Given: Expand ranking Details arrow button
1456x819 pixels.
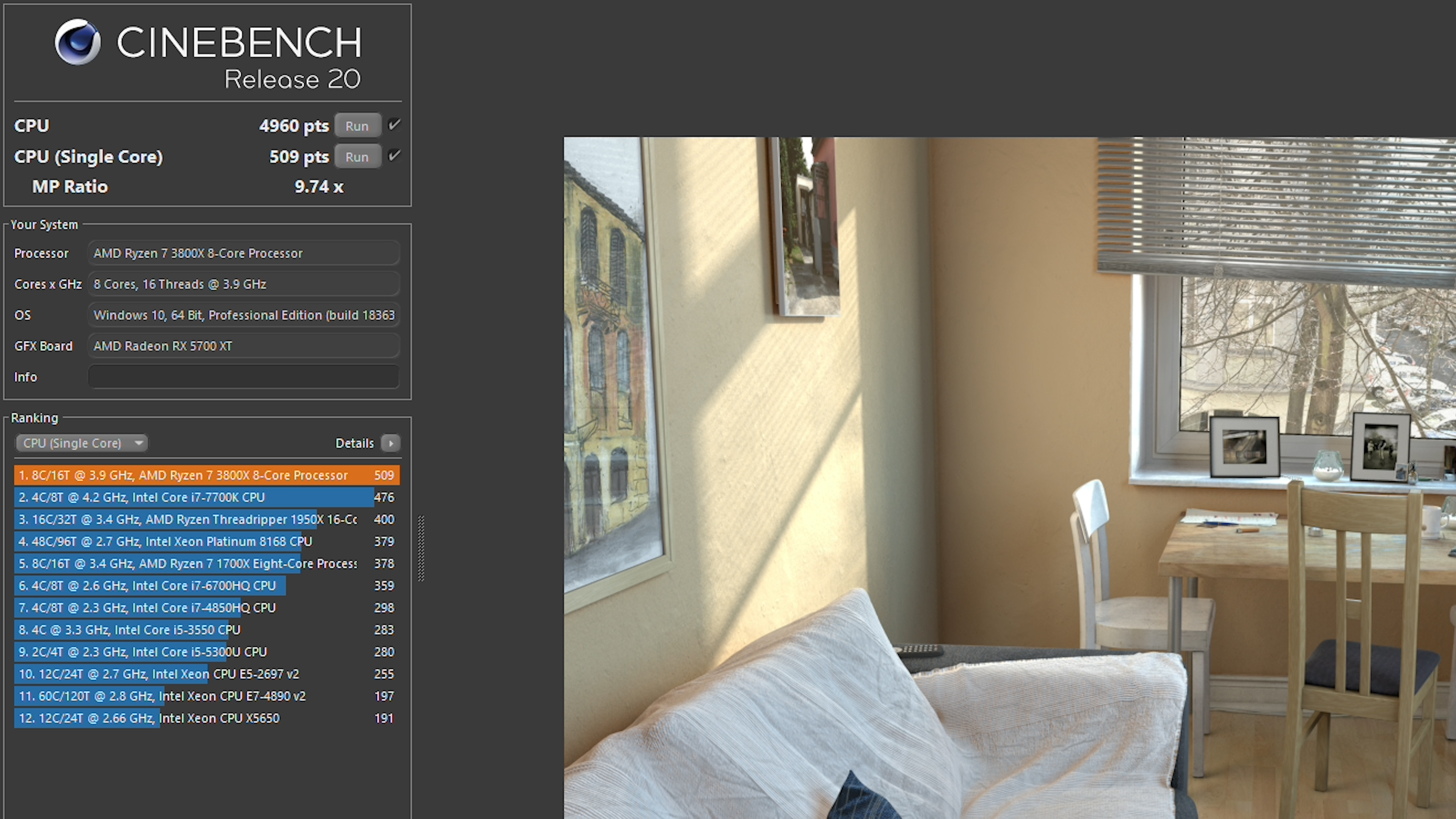Looking at the screenshot, I should click(x=391, y=443).
